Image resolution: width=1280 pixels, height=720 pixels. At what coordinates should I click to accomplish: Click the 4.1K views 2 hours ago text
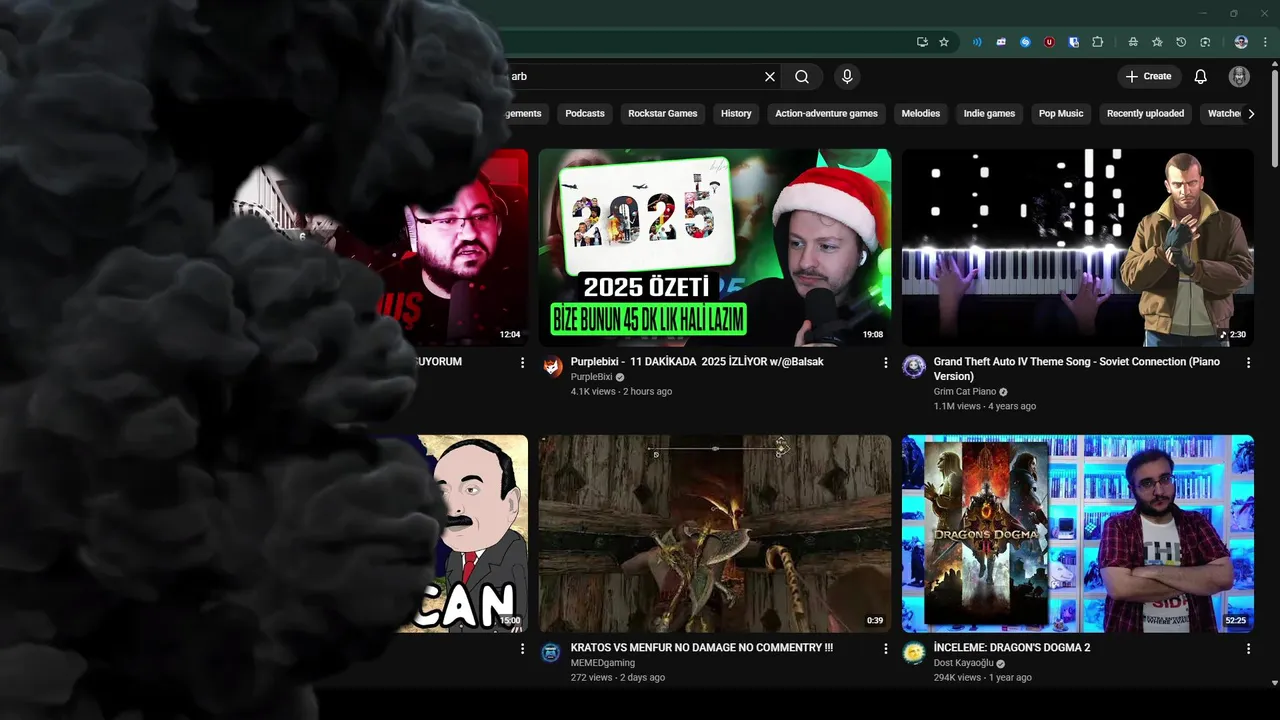point(621,392)
